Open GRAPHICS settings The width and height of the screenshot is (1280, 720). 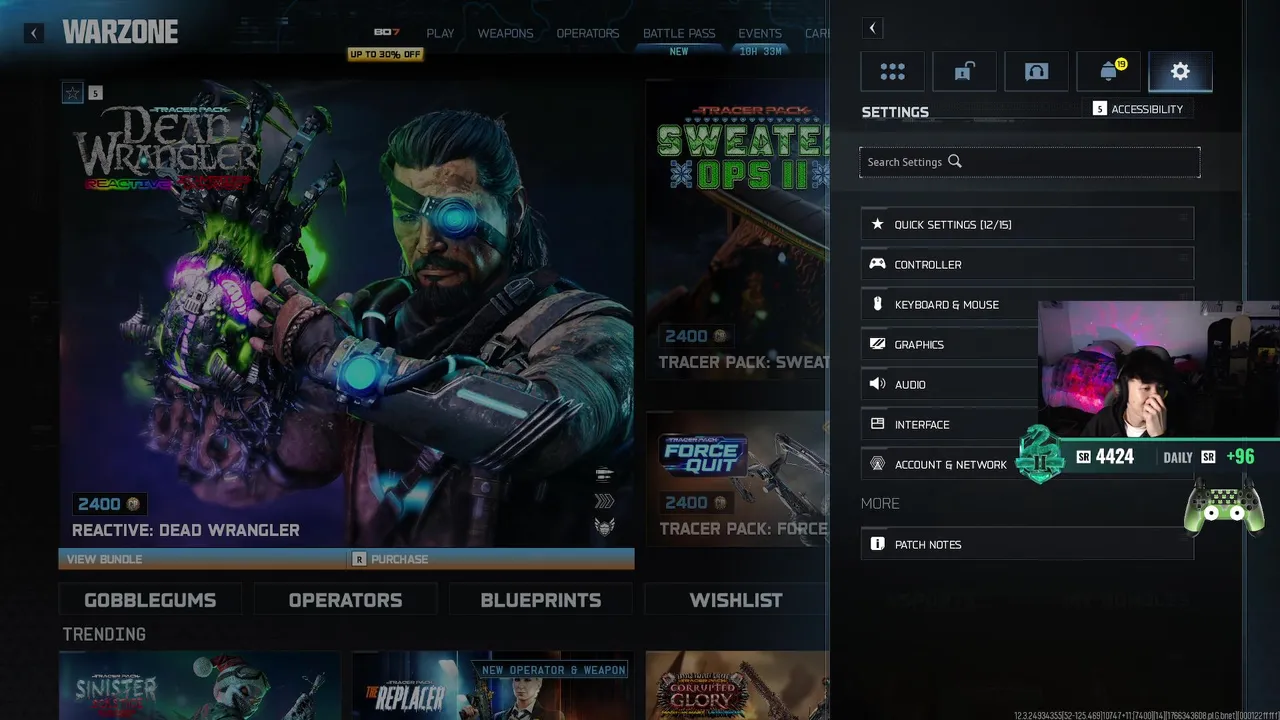pos(949,344)
